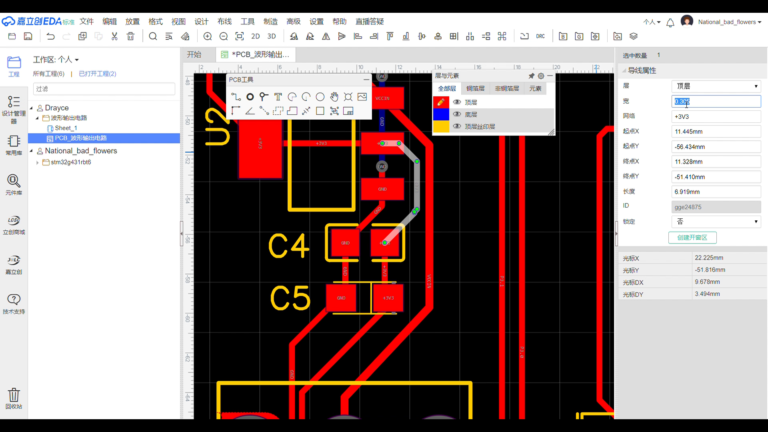768x432 pixels.
Task: Click the undo icon in the toolbar
Action: tap(50, 36)
